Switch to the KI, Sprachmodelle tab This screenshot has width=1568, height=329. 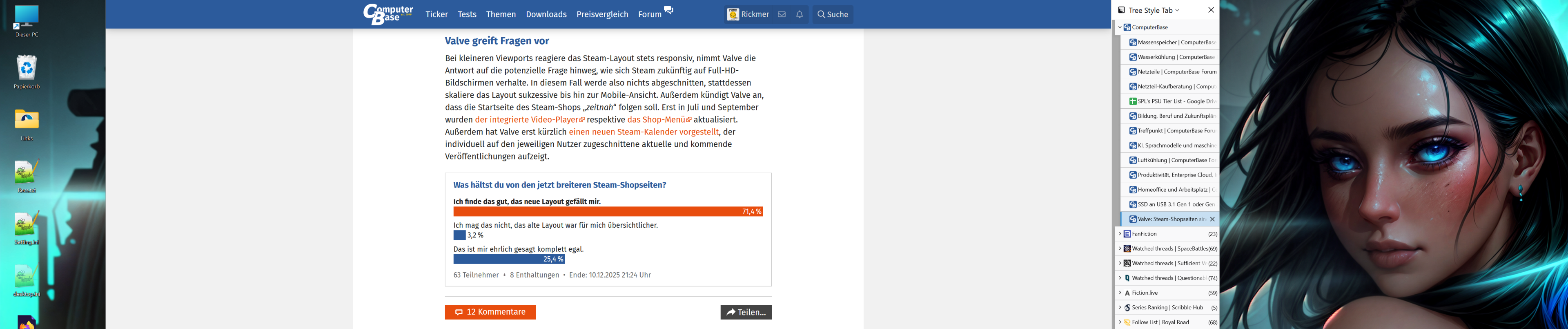point(1170,145)
